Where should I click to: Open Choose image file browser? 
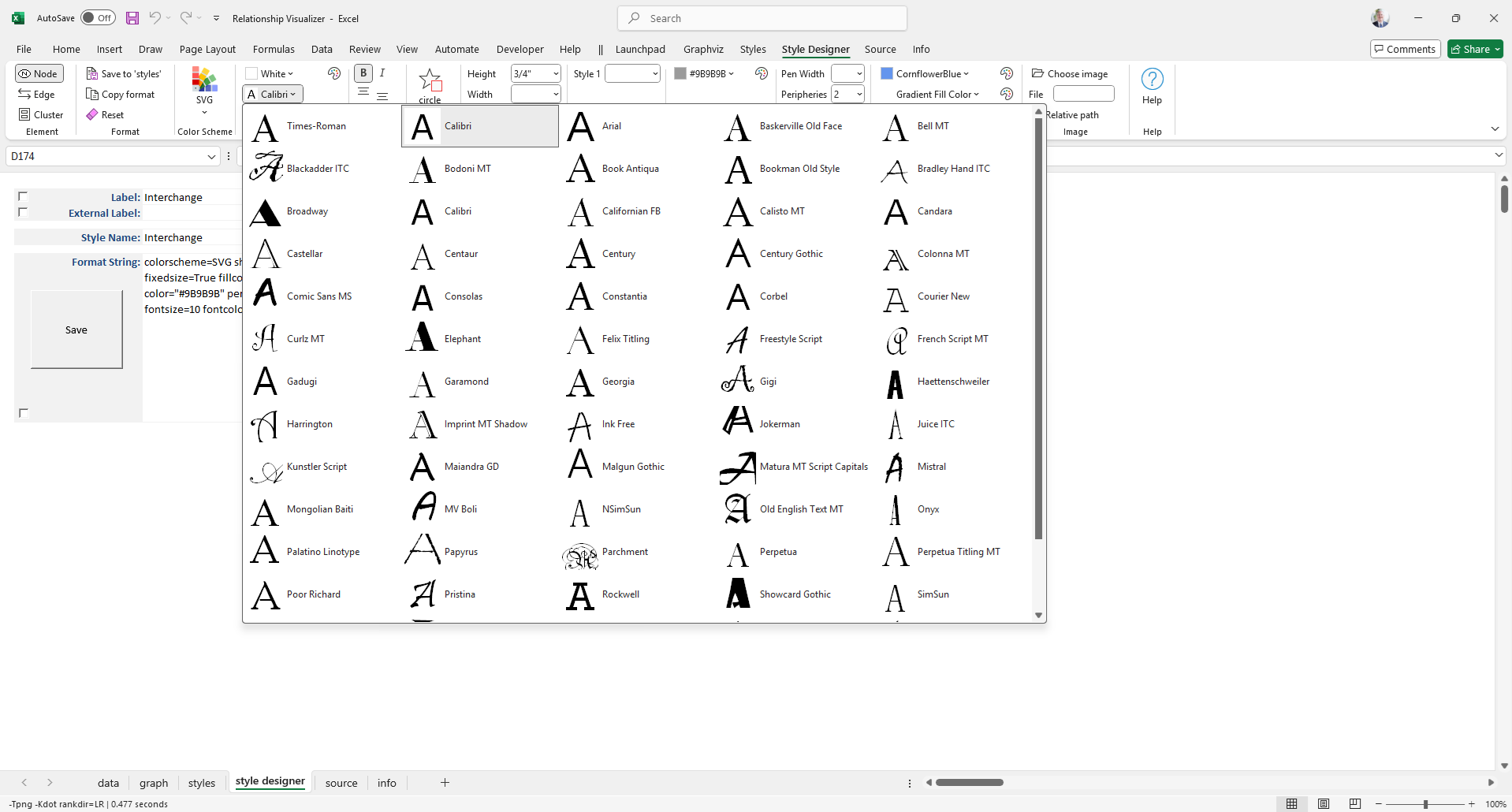tap(1070, 73)
